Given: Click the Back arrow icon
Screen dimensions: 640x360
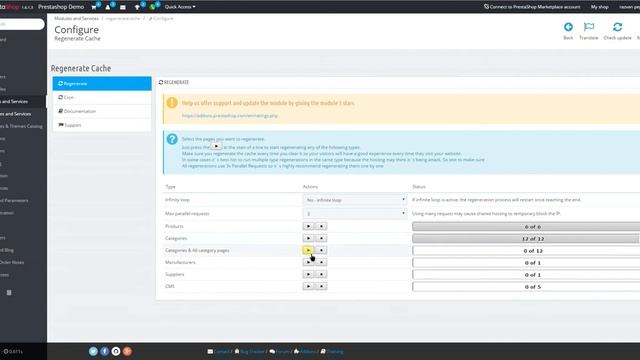Looking at the screenshot, I should point(568,27).
